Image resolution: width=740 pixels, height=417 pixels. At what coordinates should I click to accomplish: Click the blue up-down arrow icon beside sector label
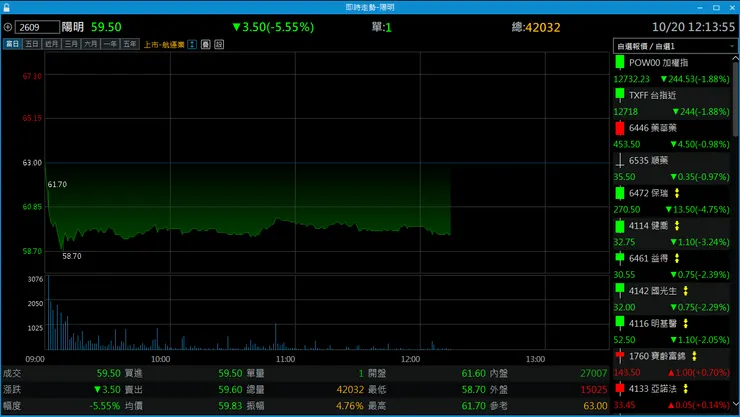click(x=192, y=44)
